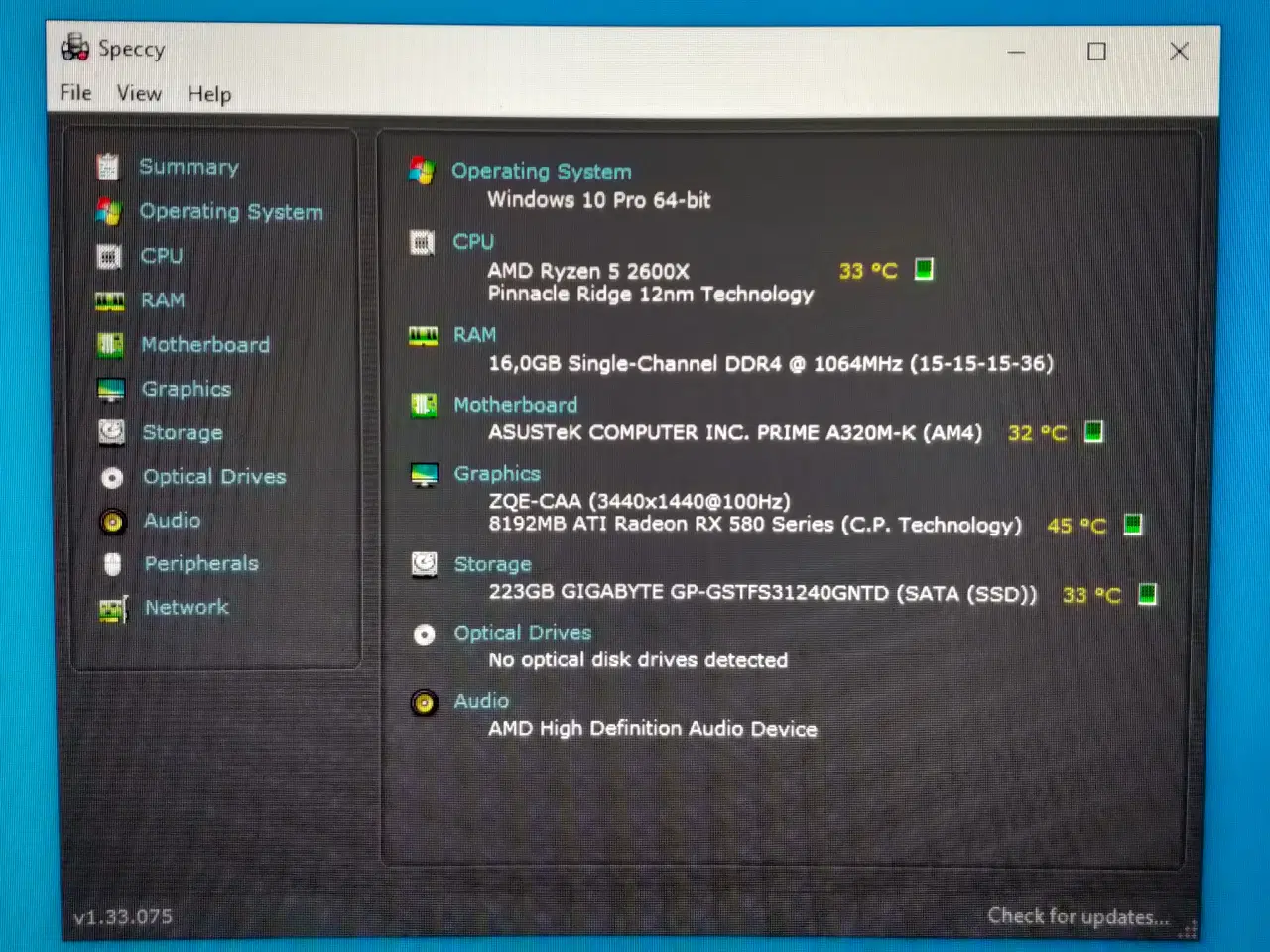Viewport: 1270px width, 952px height.
Task: Click the Storage hard drive icon in sidebar
Action: [x=111, y=432]
